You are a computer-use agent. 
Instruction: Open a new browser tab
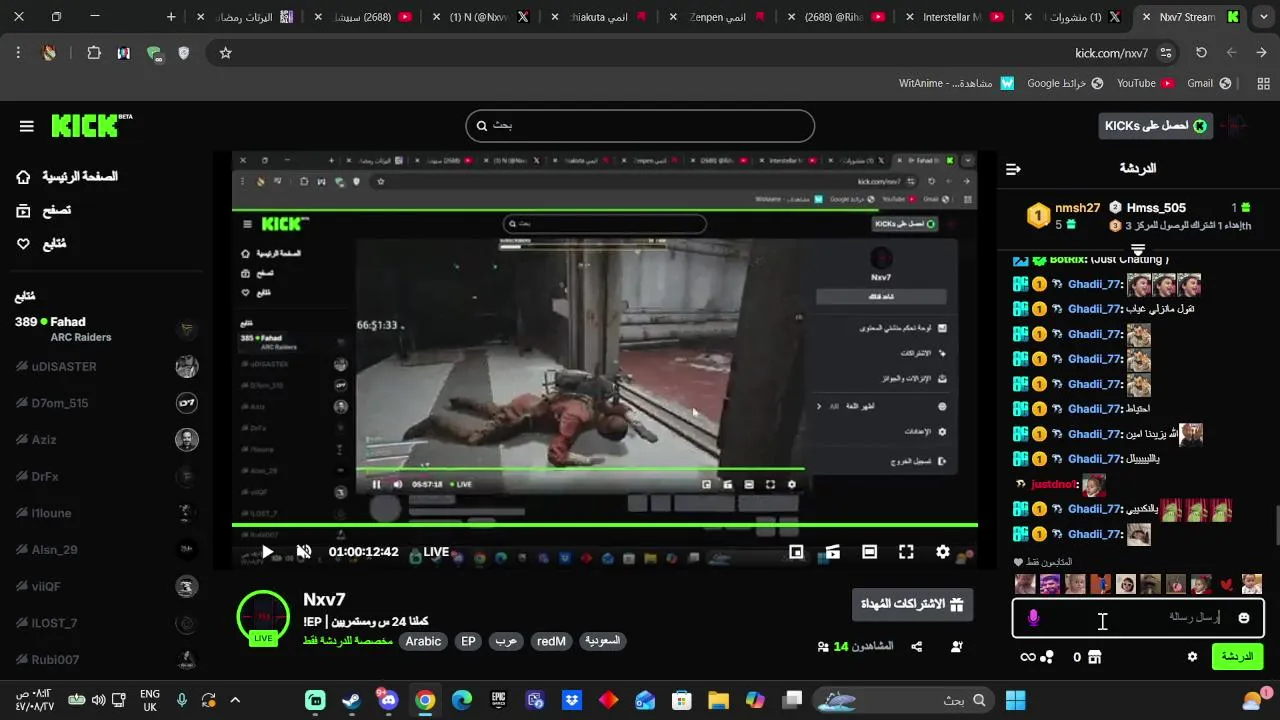(x=171, y=17)
